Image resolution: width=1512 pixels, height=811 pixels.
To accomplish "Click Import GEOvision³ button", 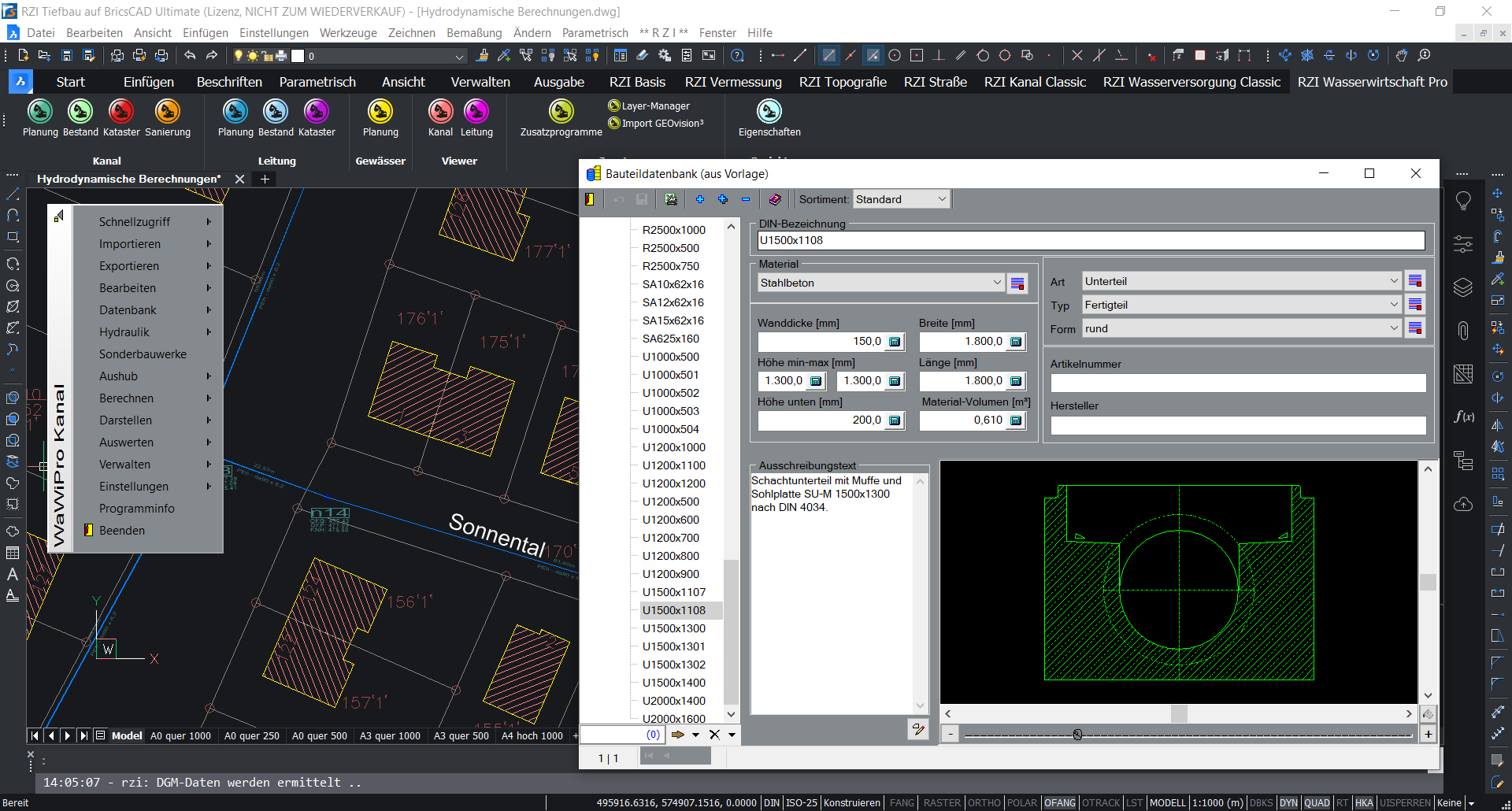I will point(655,123).
